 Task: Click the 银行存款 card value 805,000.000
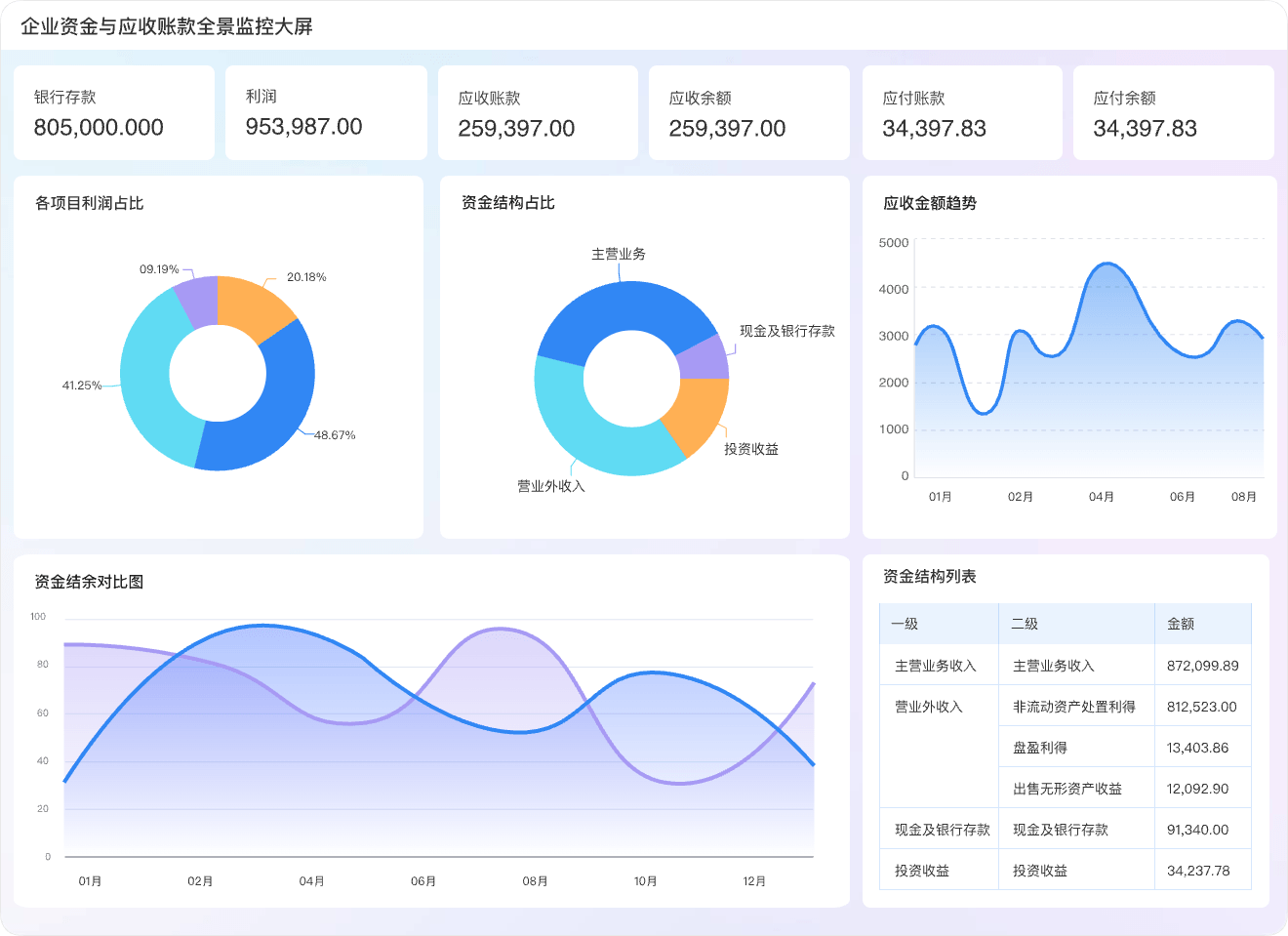point(99,128)
